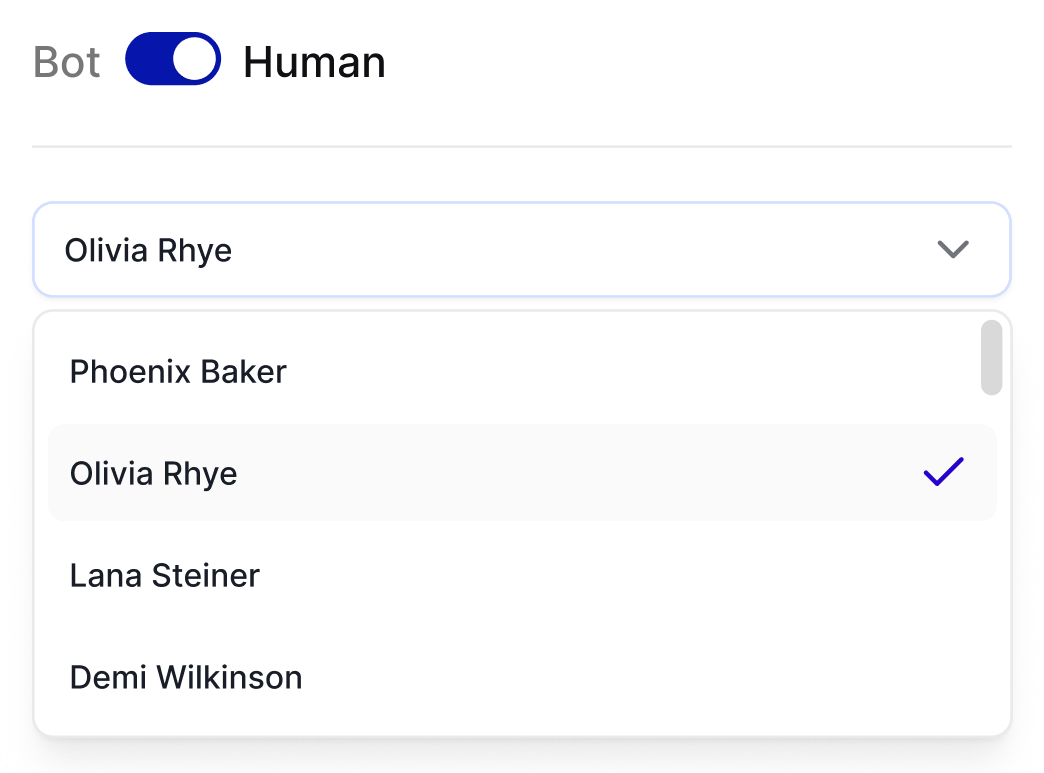Click the scrollbar track below the thumb
This screenshot has width=1044, height=773.
pyautogui.click(x=991, y=560)
